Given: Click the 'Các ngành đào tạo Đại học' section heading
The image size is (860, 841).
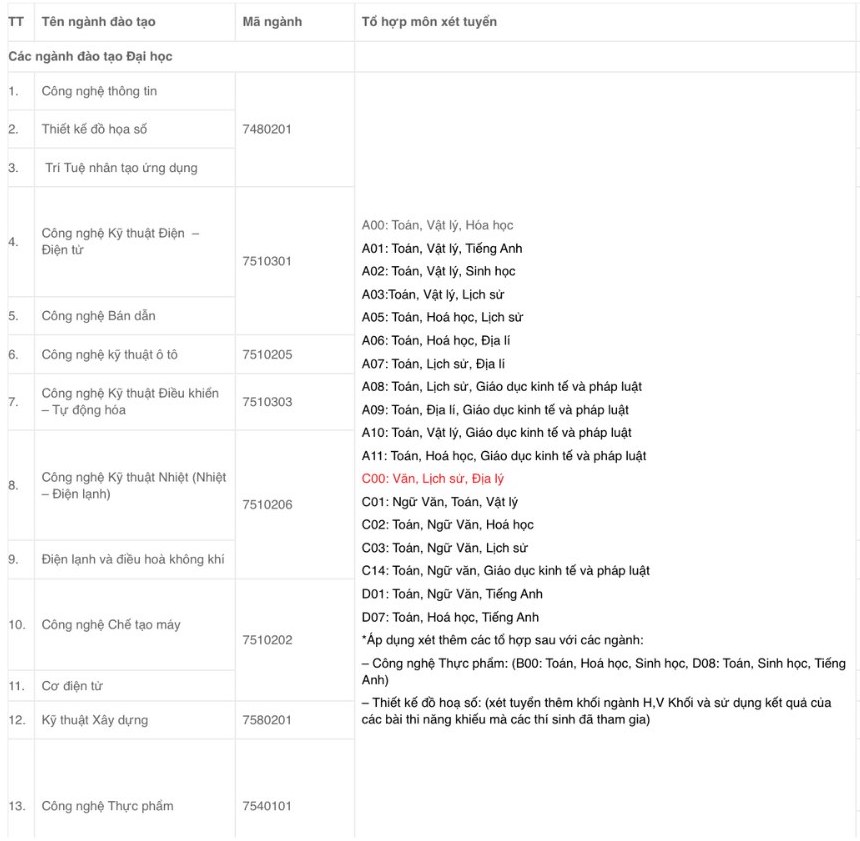Looking at the screenshot, I should [x=90, y=56].
